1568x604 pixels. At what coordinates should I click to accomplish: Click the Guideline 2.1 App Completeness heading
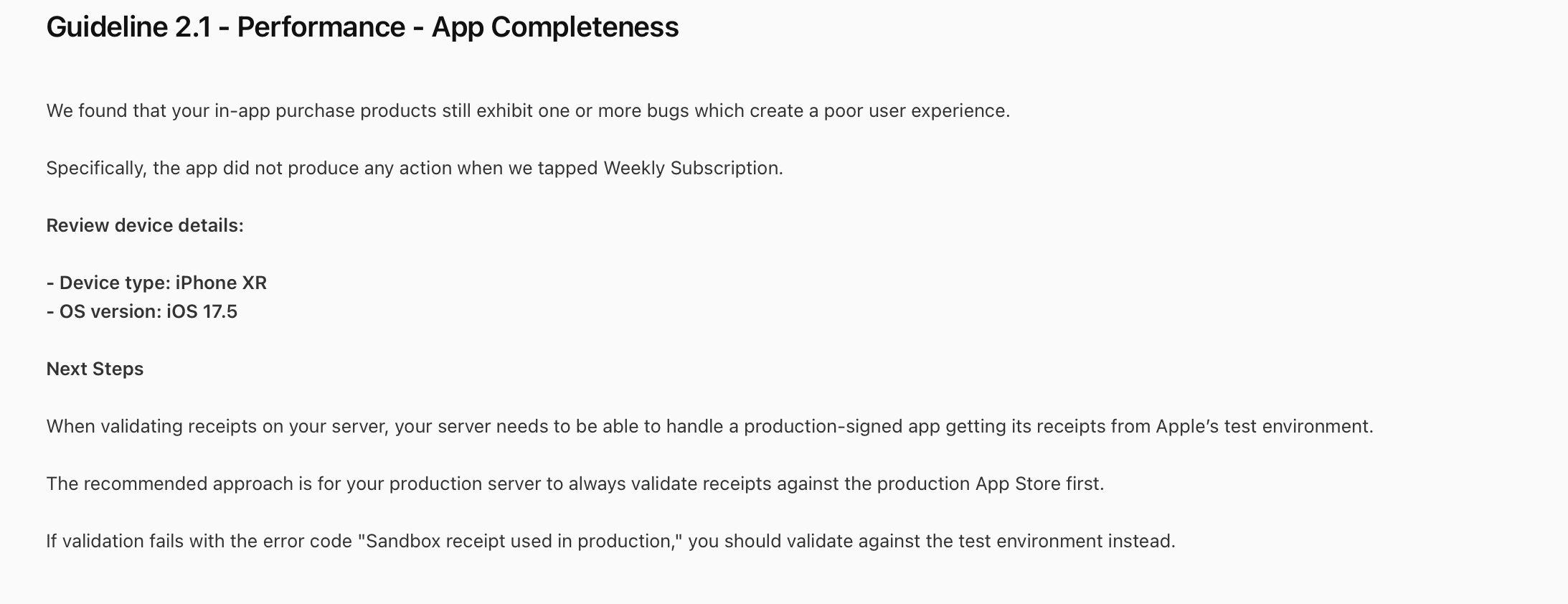362,27
